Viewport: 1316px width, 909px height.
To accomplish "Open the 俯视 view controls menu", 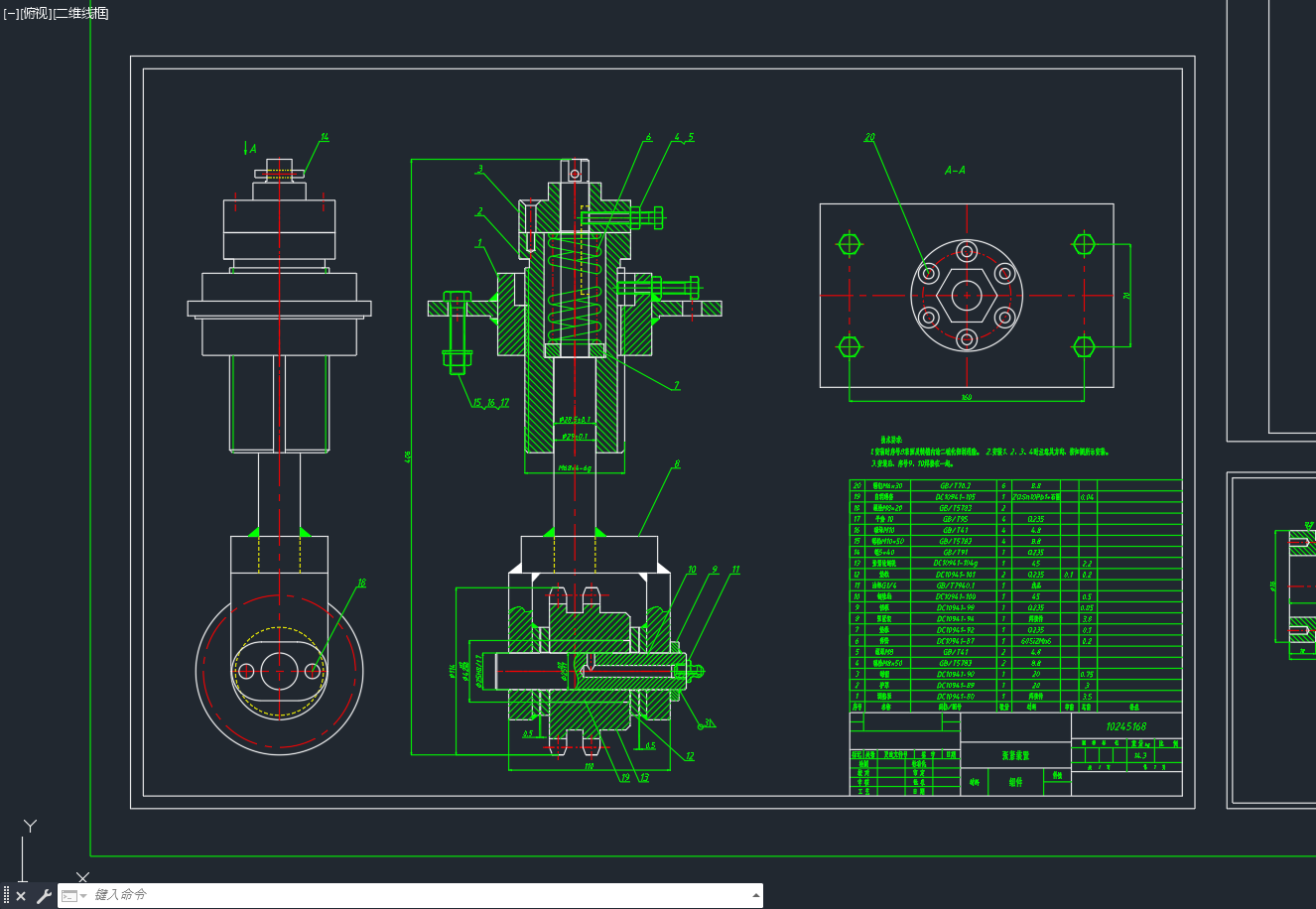I will [x=35, y=13].
